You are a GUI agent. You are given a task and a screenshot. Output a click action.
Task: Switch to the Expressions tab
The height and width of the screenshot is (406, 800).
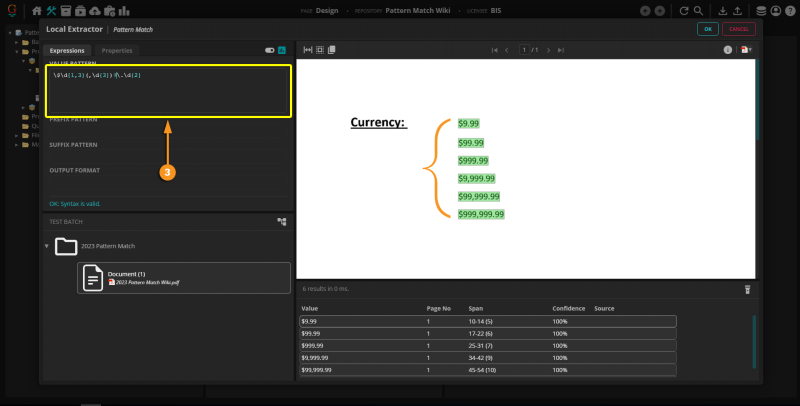tap(67, 50)
